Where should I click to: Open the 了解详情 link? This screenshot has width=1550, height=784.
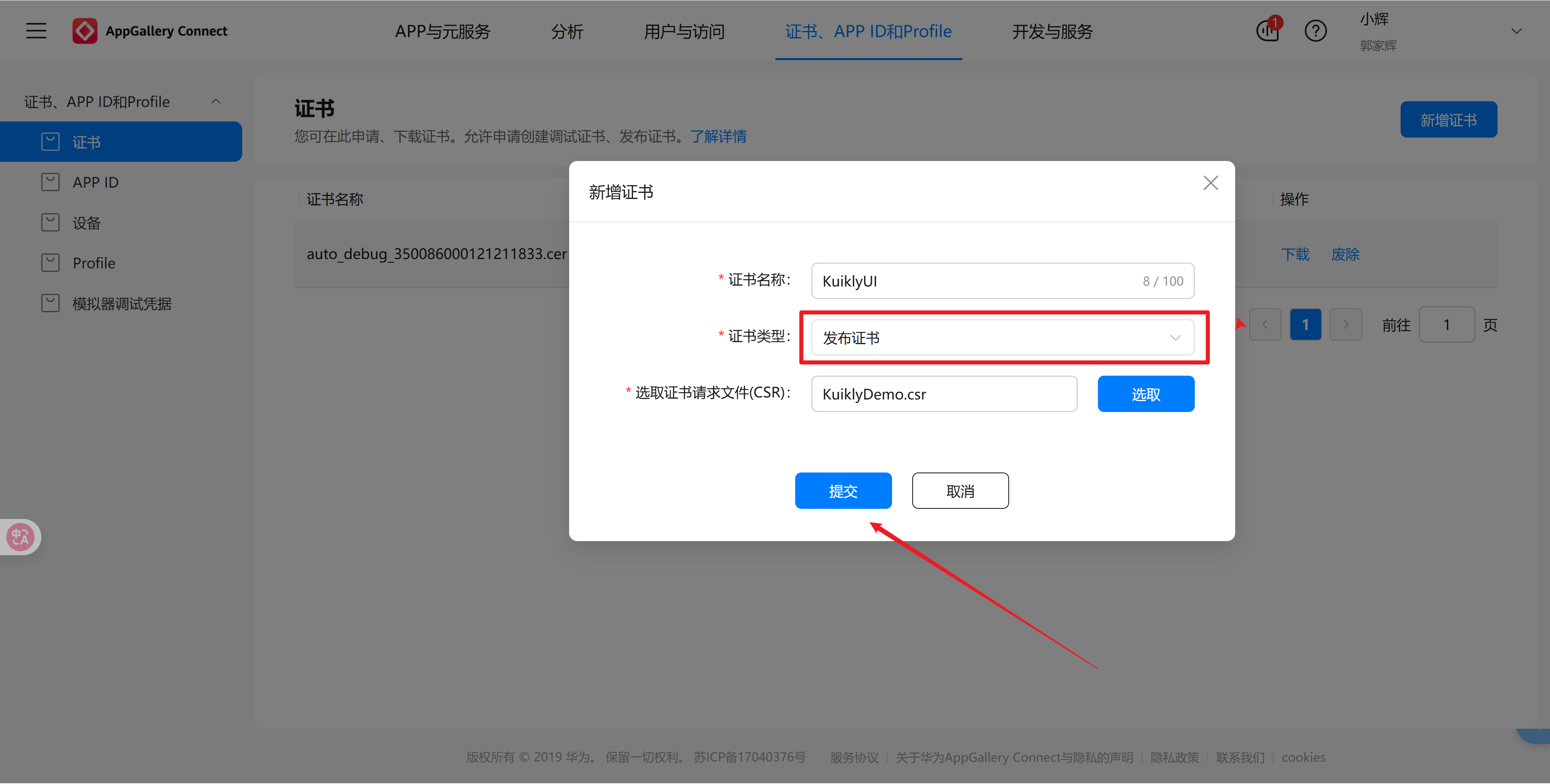click(719, 136)
